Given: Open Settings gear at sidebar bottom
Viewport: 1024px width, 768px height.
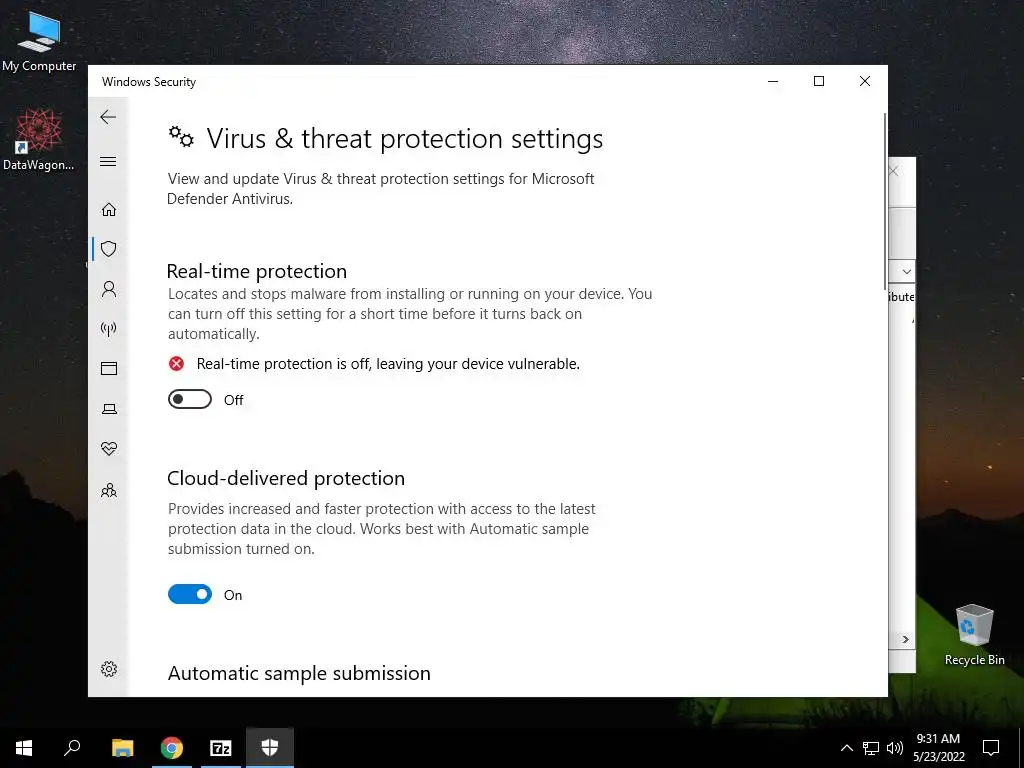Looking at the screenshot, I should [109, 669].
